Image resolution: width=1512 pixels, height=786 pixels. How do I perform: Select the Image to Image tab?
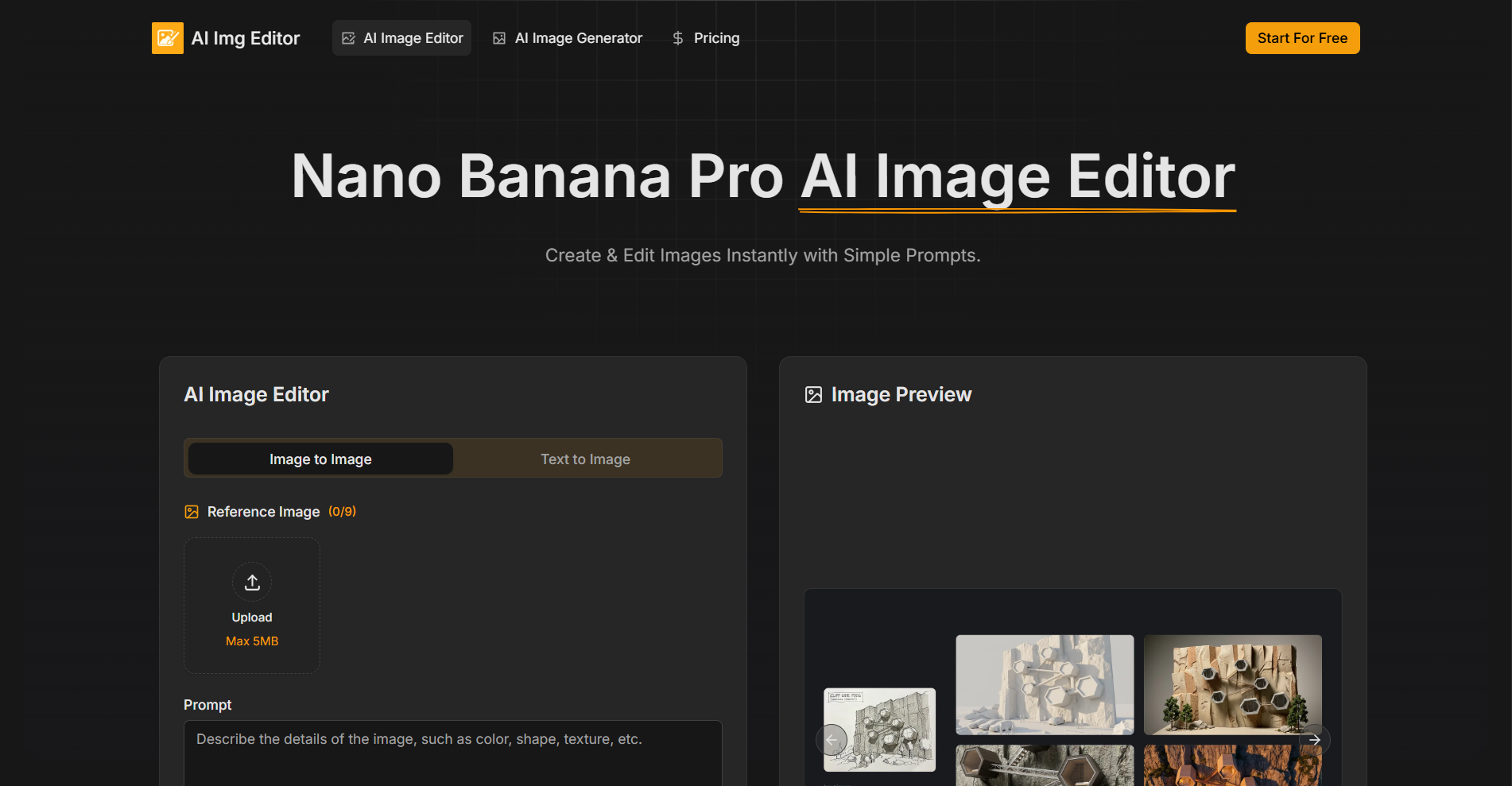320,458
